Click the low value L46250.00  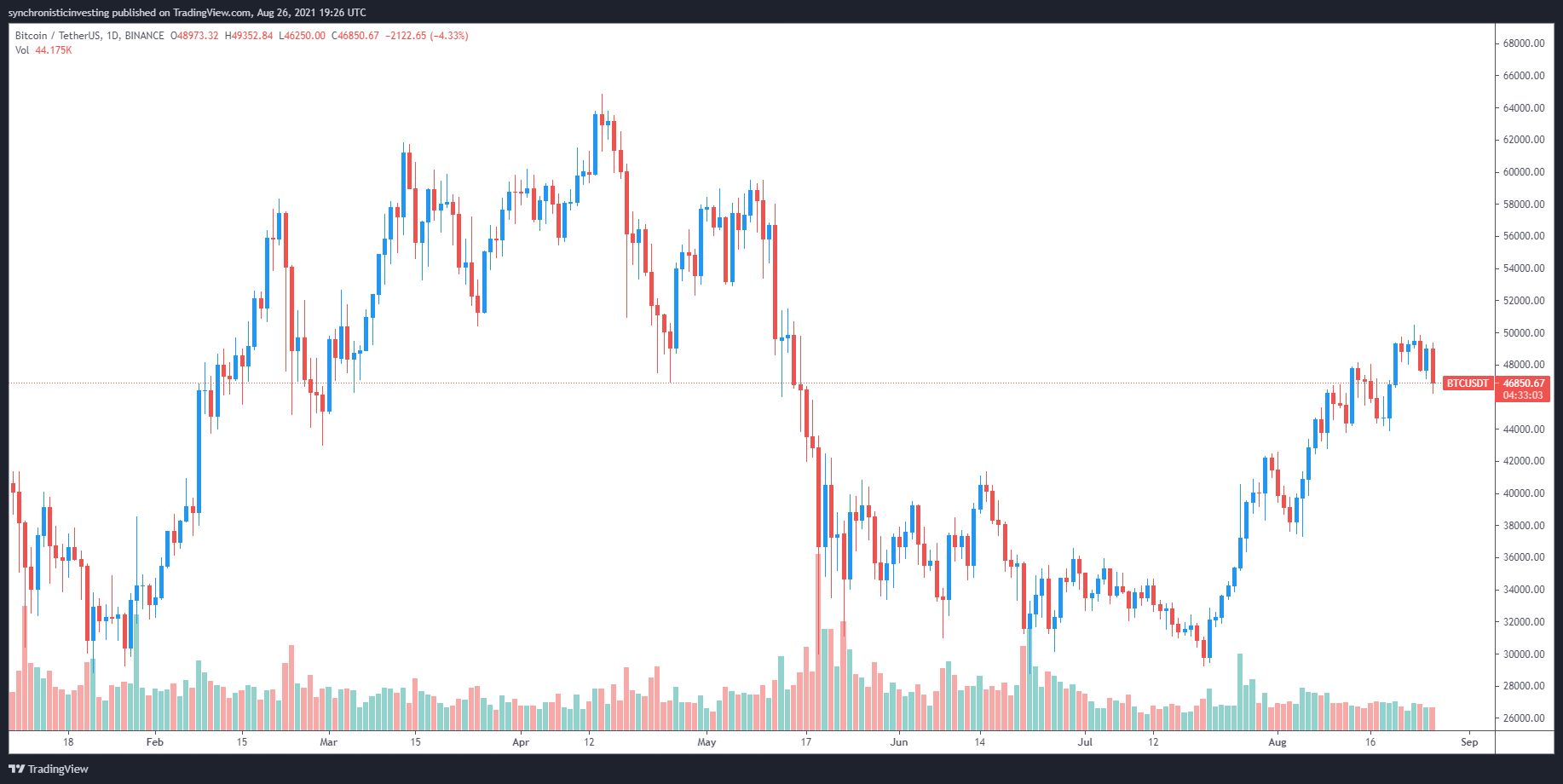click(x=302, y=36)
